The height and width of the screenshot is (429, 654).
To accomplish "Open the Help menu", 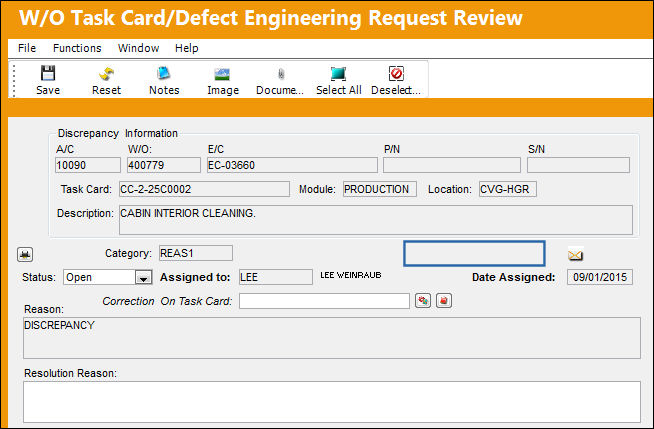I will point(186,48).
